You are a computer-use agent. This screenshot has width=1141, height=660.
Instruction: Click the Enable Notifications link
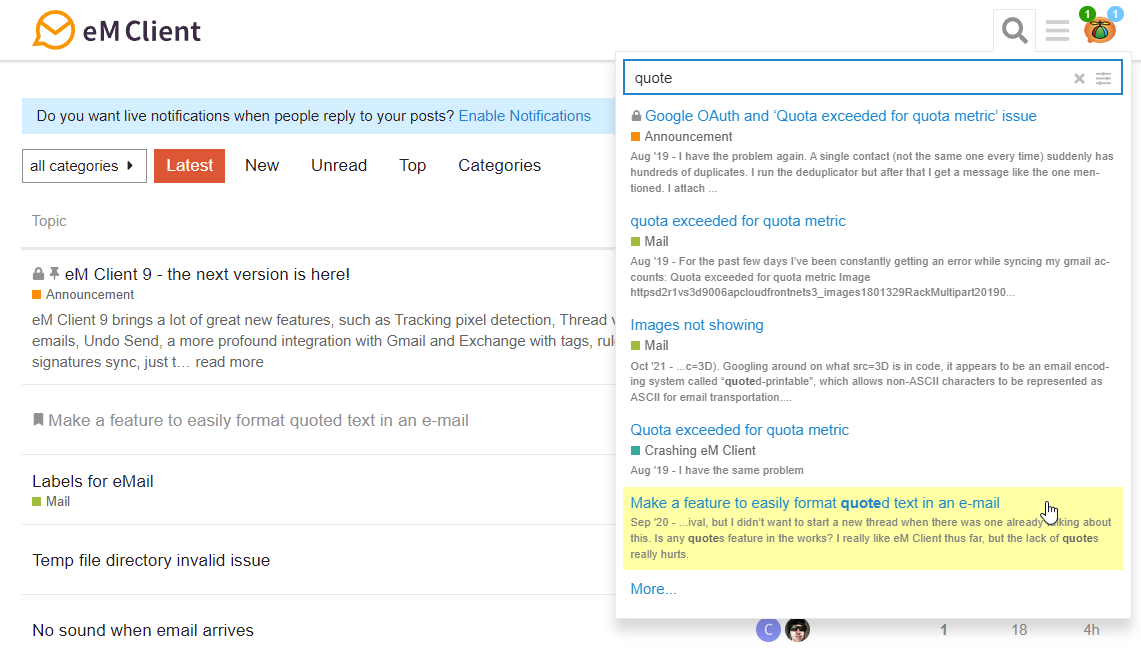(x=525, y=116)
